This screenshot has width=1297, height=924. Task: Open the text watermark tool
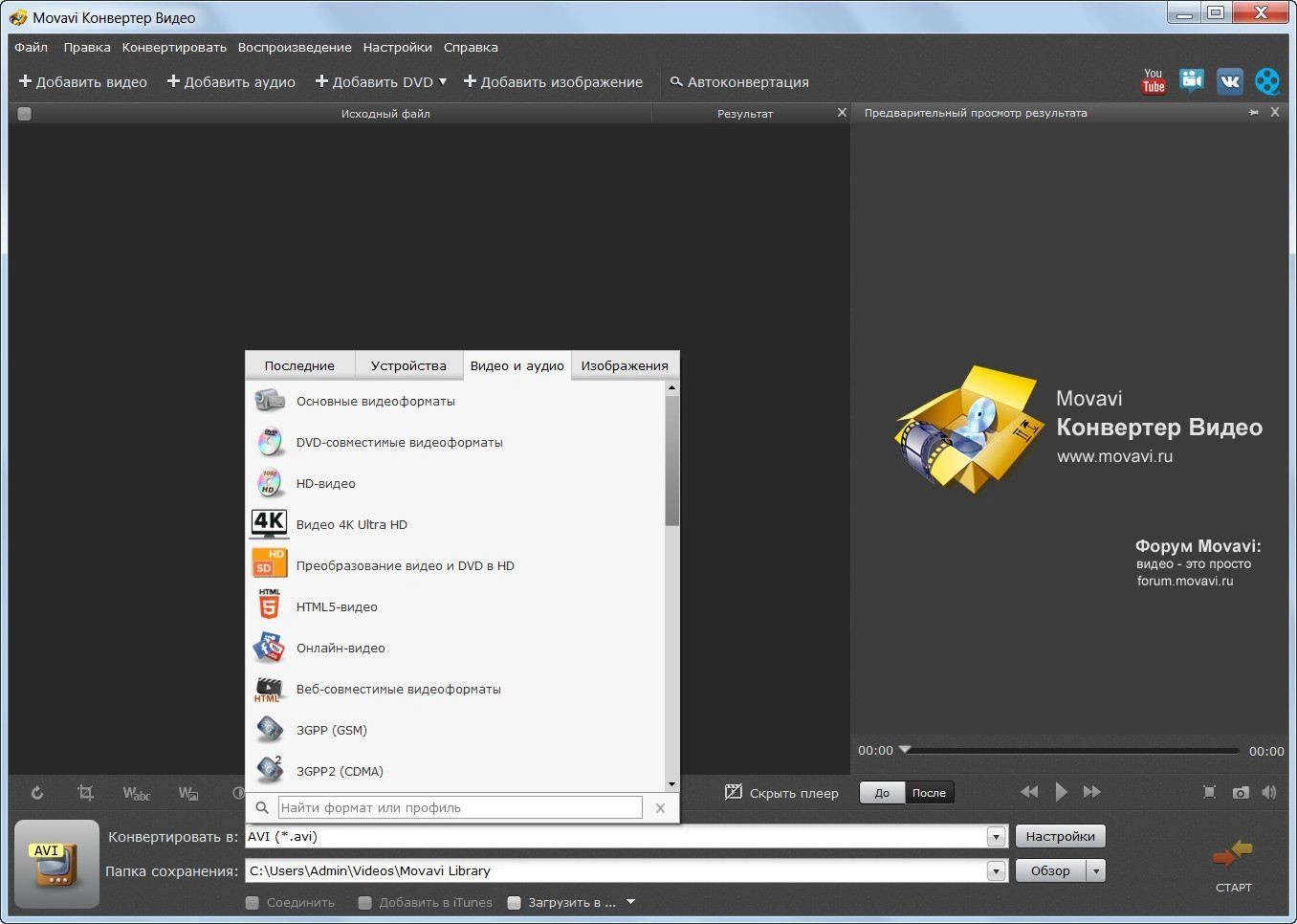coord(136,793)
